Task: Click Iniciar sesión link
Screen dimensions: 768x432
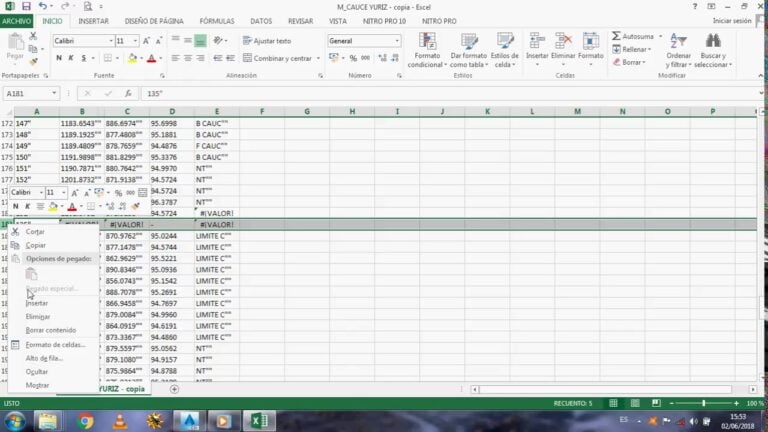Action: [x=731, y=21]
